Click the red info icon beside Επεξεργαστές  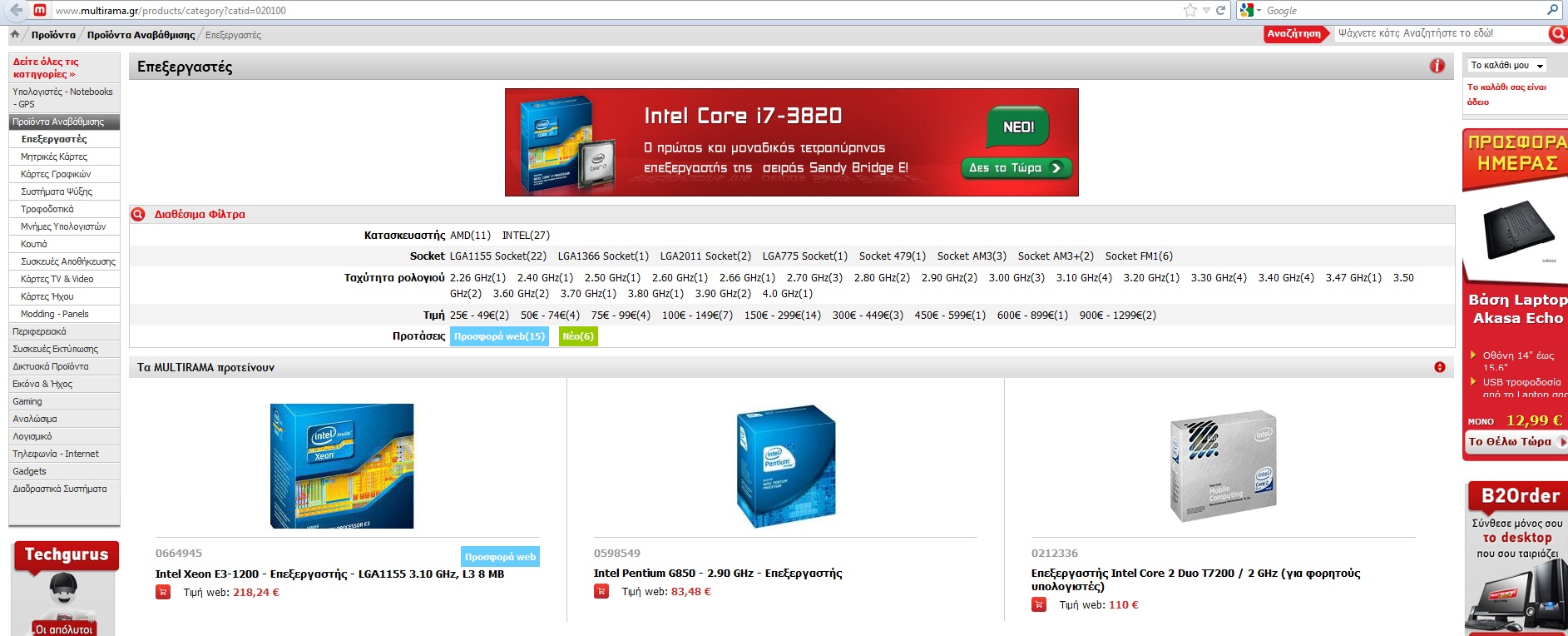pyautogui.click(x=1437, y=66)
